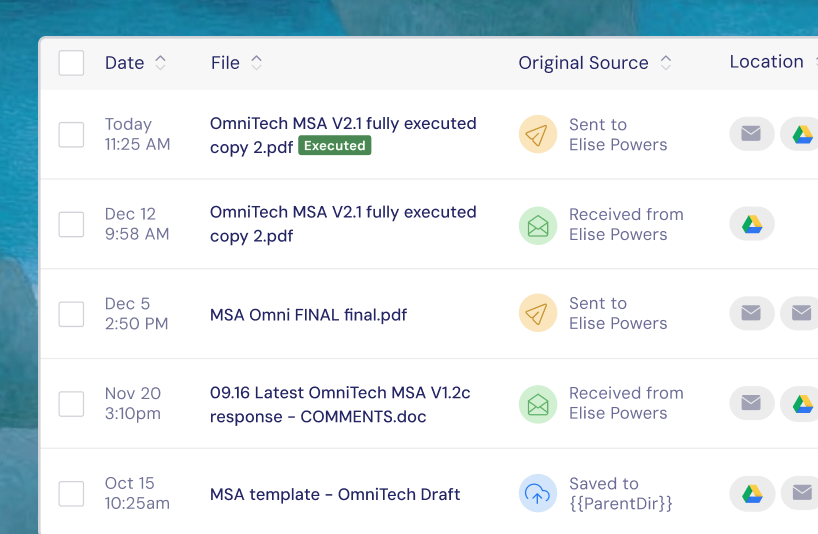Tick the Oct 15 row checkbox
Screen dimensions: 818x534
point(71,493)
